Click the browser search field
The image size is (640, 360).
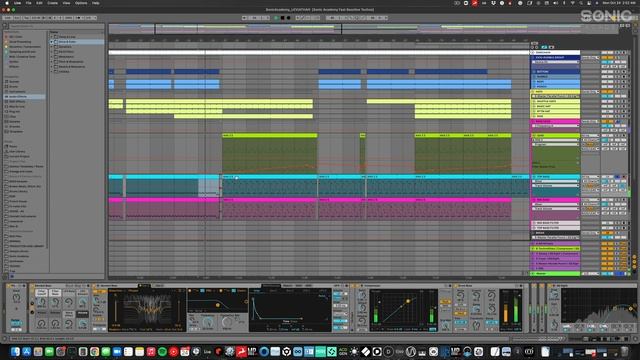pos(56,26)
